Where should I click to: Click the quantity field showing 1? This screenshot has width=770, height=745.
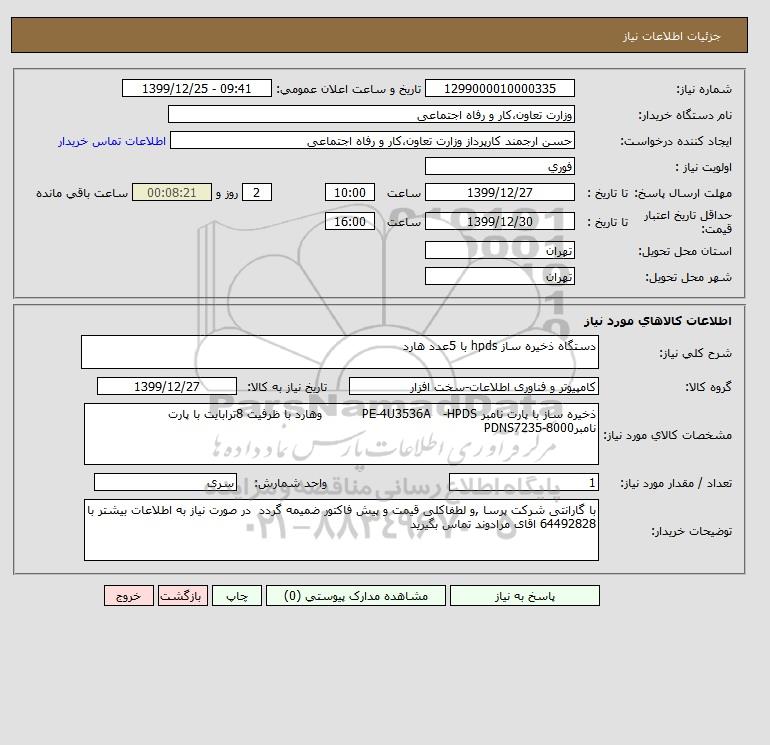click(x=523, y=483)
